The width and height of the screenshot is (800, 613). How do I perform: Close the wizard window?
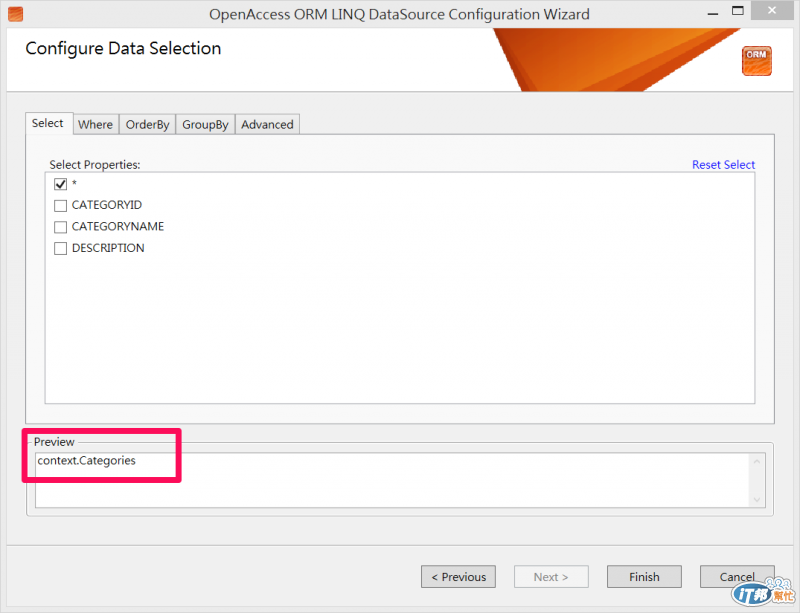click(772, 10)
